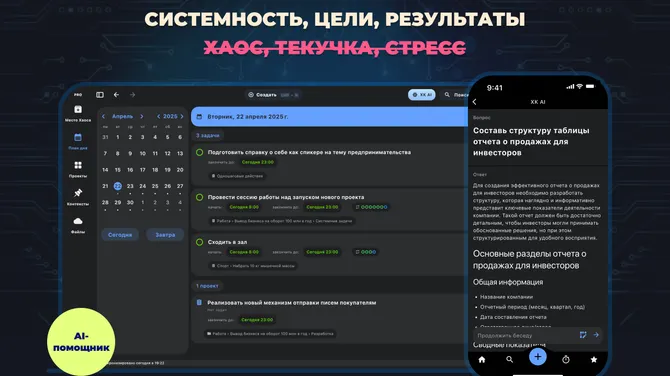Screen dimensions: 670x376
Task: Click the Спорт › Набрать 10 кг breadcrumb tag
Action: 253,266
